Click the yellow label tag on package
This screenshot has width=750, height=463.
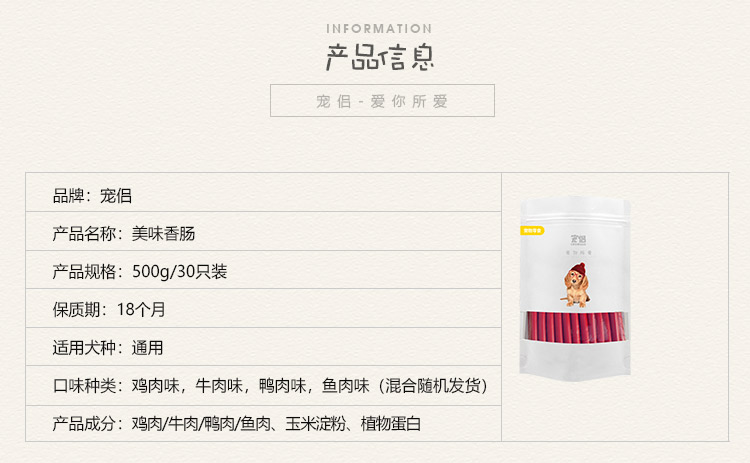[532, 231]
